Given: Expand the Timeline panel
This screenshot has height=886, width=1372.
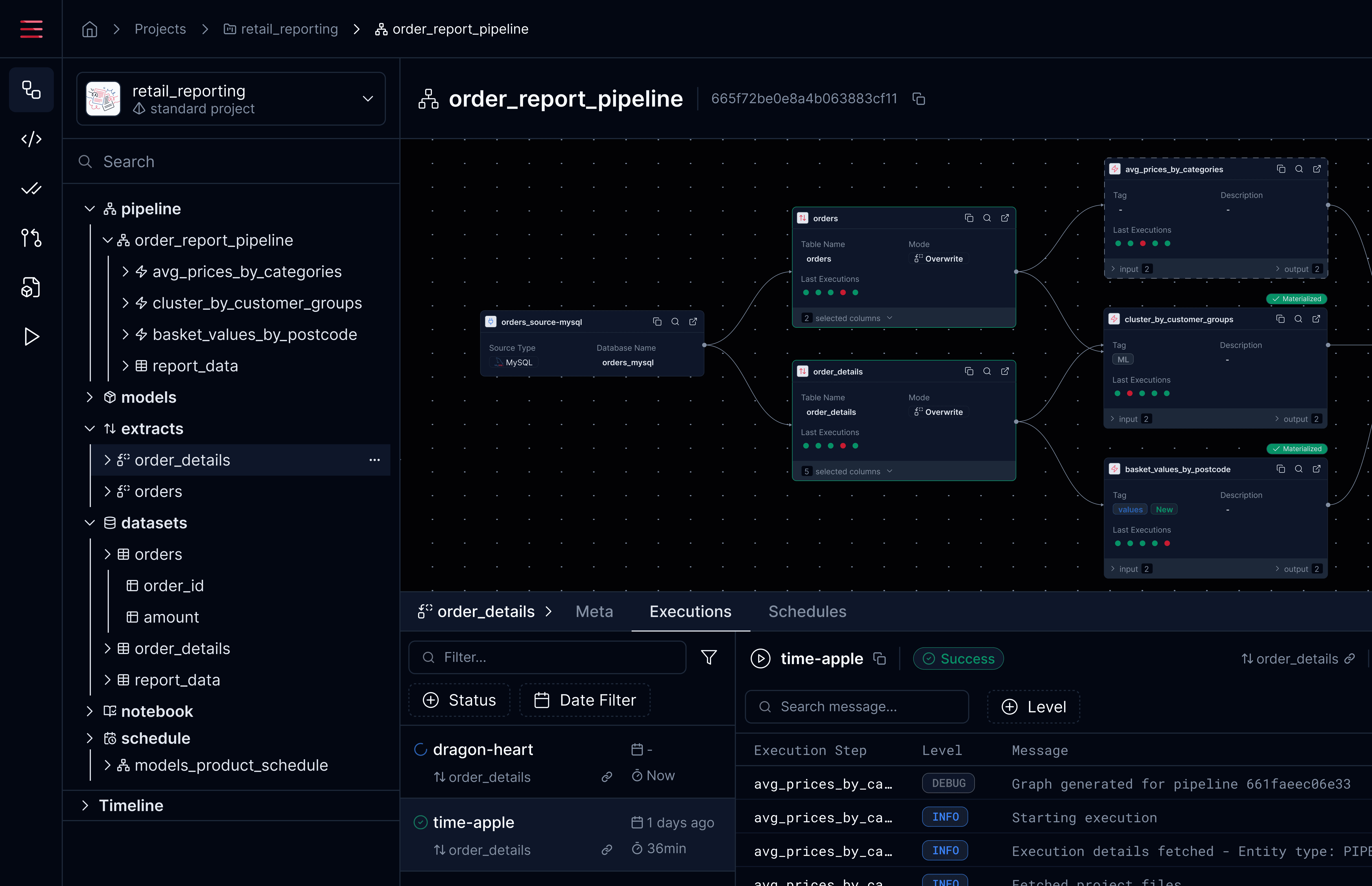Looking at the screenshot, I should [x=85, y=805].
